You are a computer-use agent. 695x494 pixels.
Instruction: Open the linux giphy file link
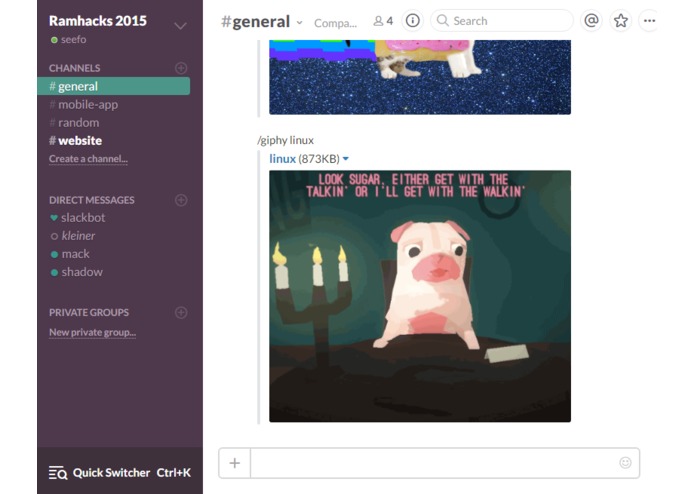282,159
